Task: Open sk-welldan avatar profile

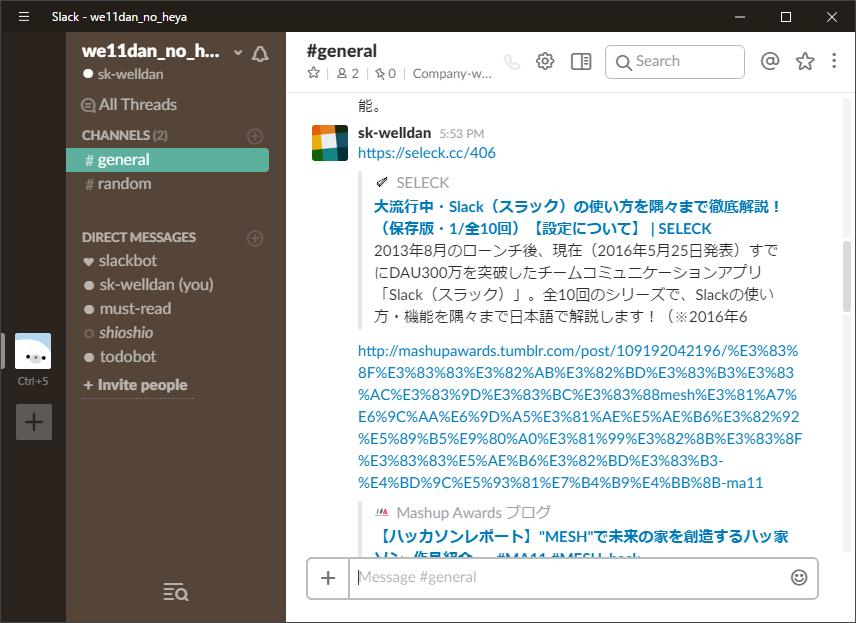Action: point(330,143)
